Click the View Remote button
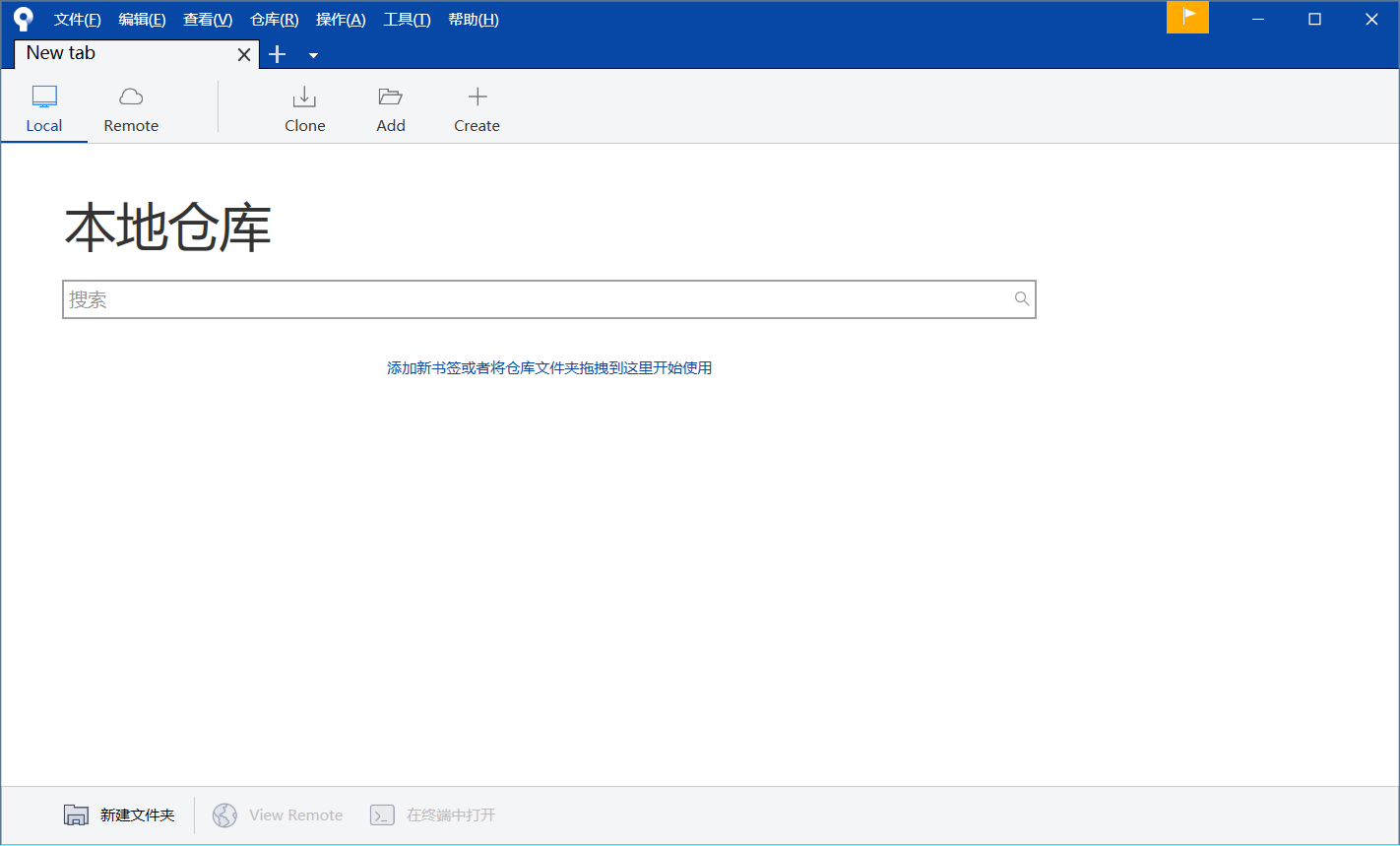 (x=277, y=814)
